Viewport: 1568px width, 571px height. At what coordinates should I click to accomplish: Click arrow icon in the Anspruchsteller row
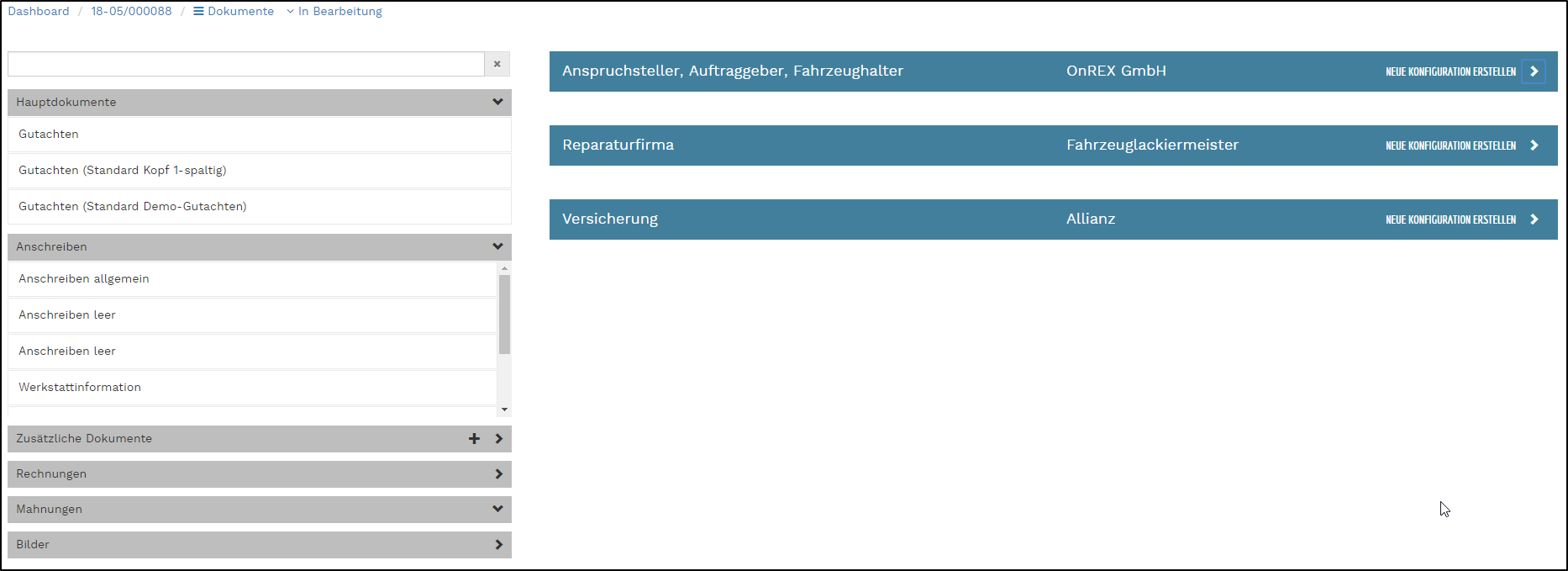(x=1534, y=71)
